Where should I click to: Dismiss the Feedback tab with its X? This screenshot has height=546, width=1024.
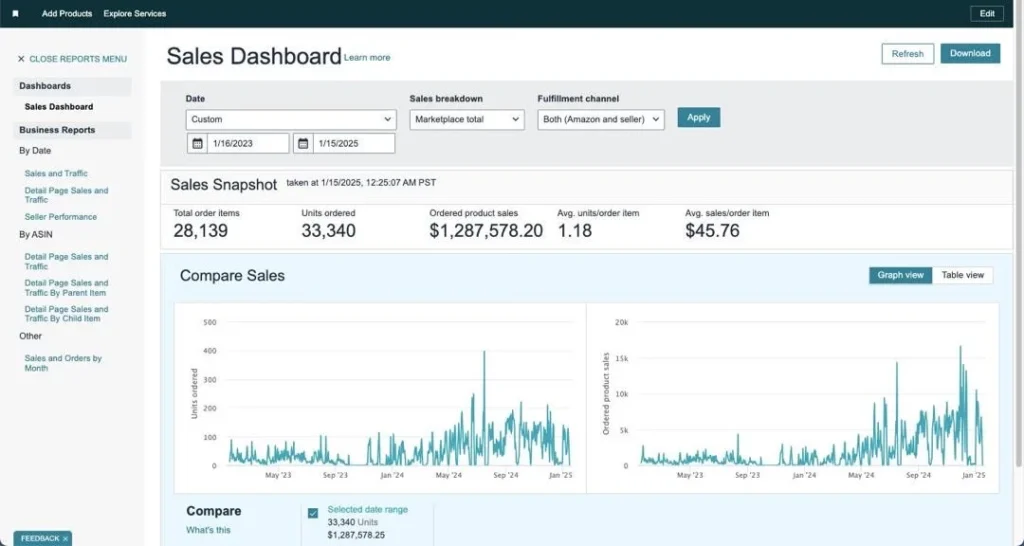pos(65,538)
